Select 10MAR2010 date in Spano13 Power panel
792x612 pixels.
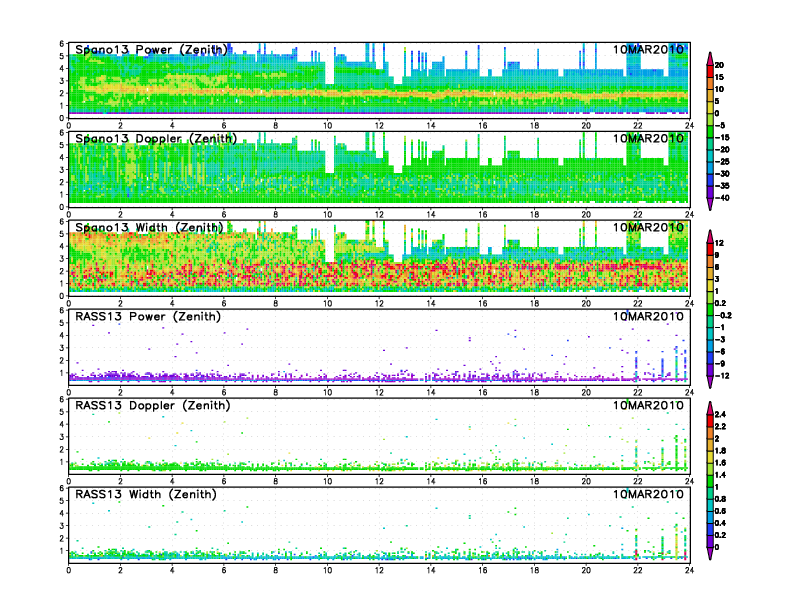point(648,49)
